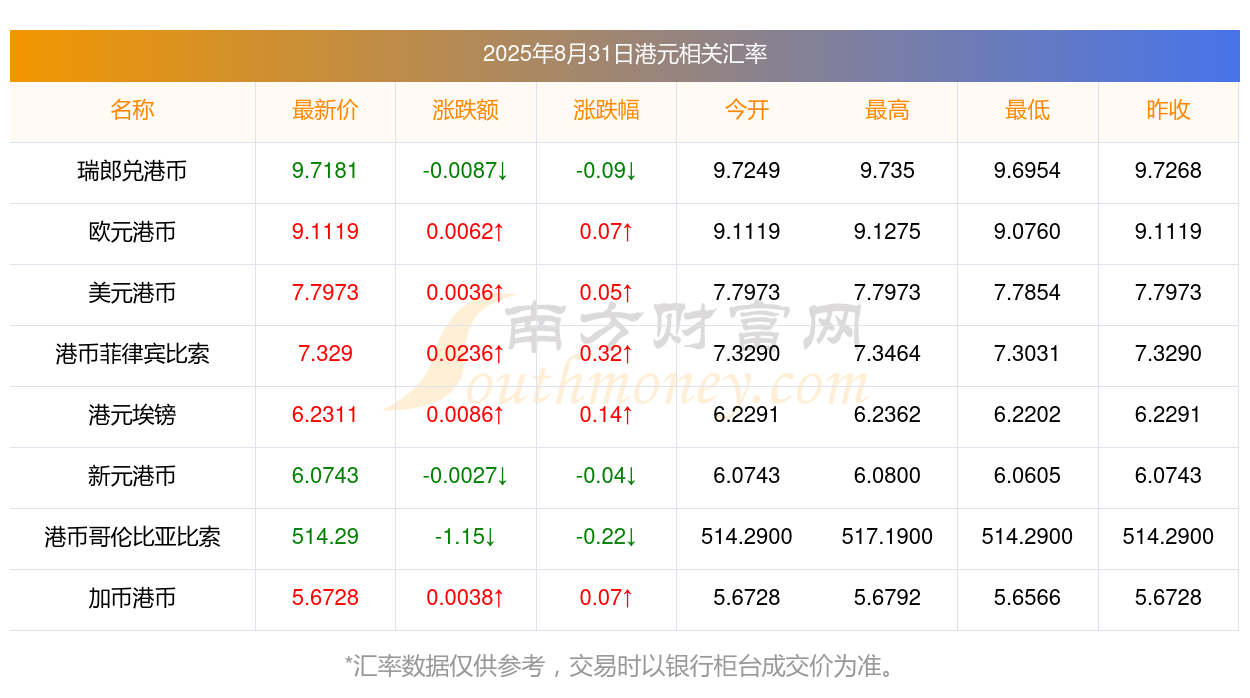Select change percent -0.09↓
This screenshot has width=1250, height=698.
606,171
